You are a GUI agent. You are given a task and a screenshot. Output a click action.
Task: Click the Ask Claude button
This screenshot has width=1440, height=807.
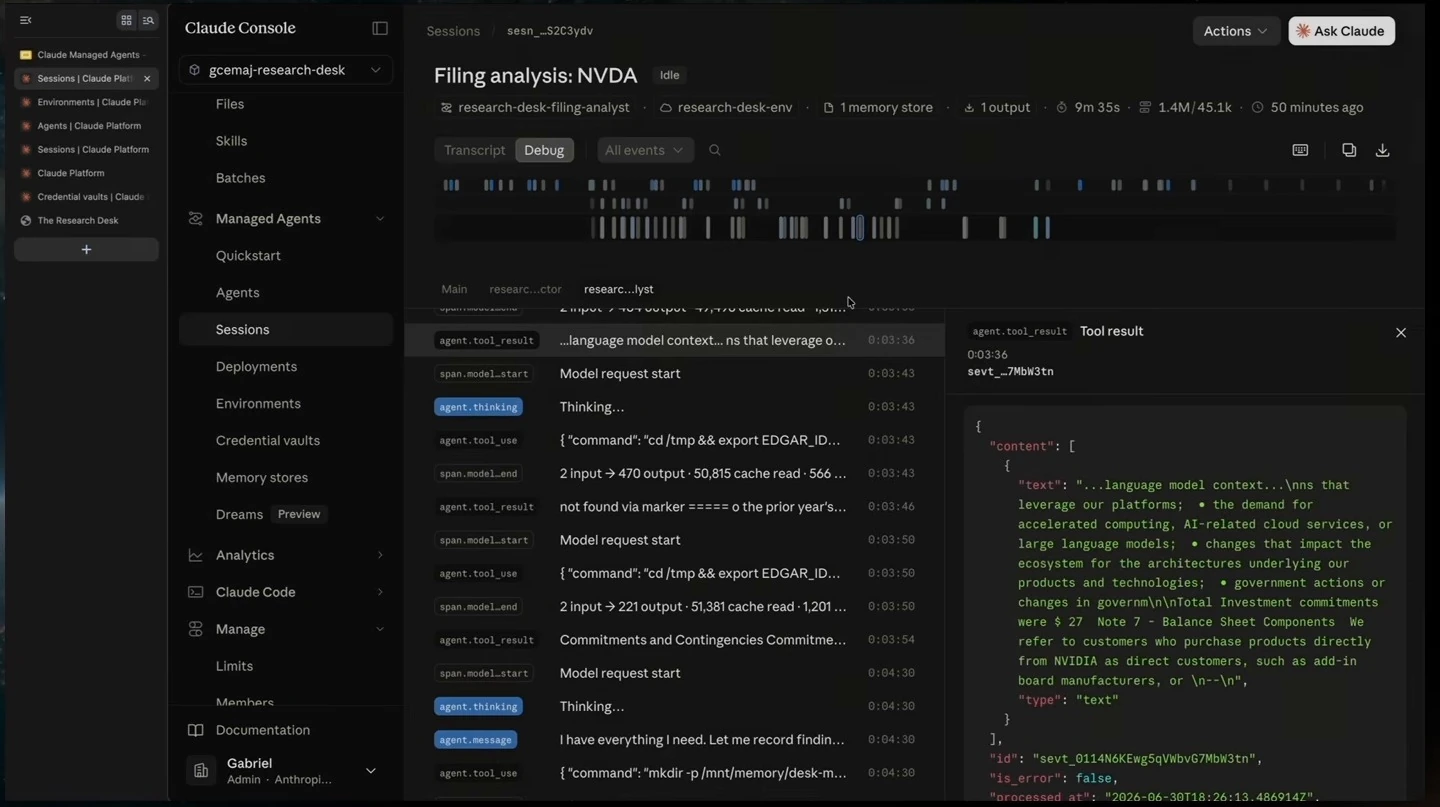[1341, 31]
